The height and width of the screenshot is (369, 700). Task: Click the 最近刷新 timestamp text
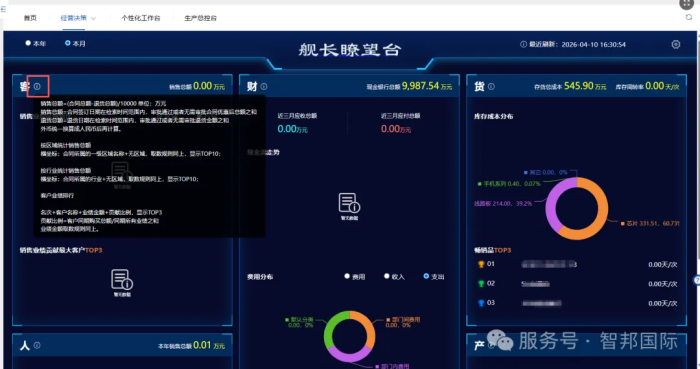[x=577, y=45]
